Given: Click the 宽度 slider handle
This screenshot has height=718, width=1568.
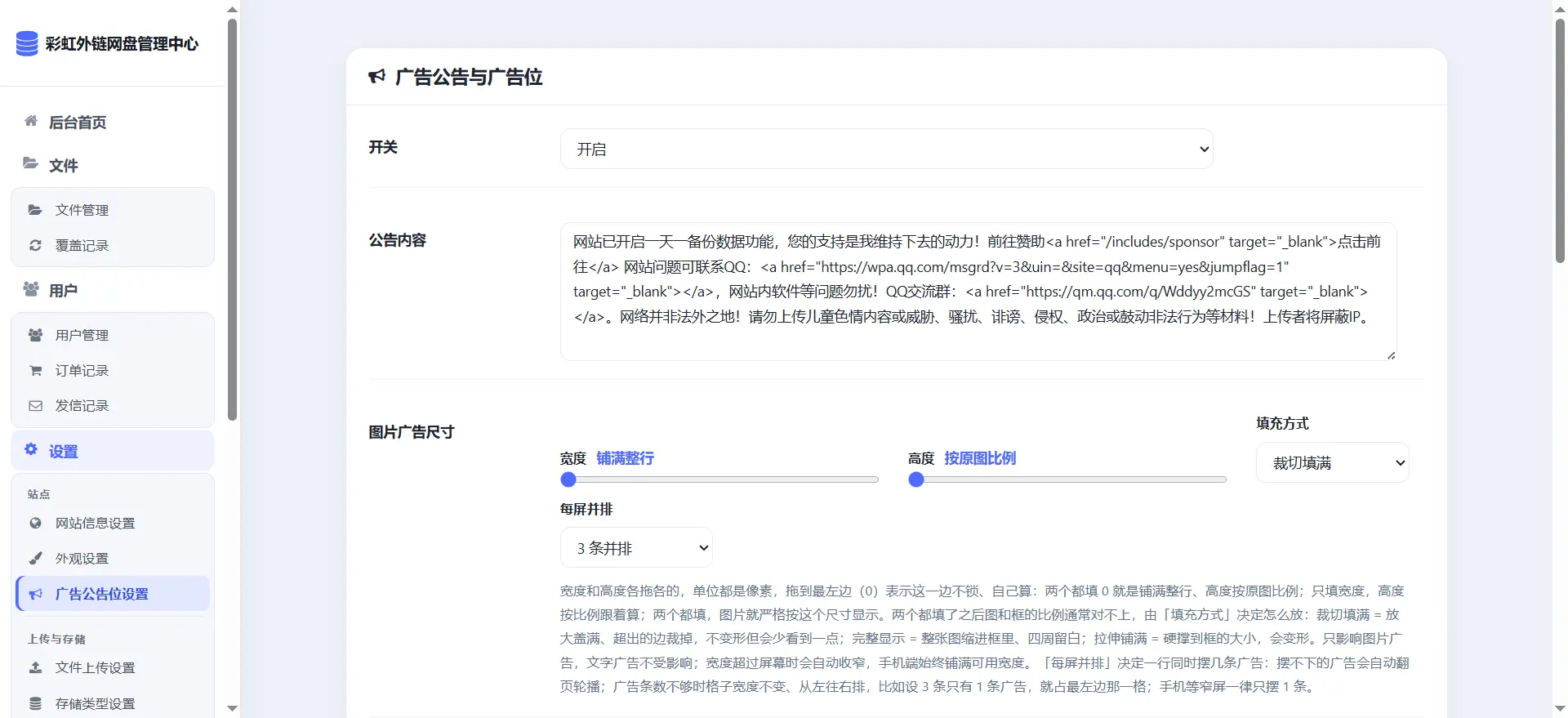Looking at the screenshot, I should 568,479.
